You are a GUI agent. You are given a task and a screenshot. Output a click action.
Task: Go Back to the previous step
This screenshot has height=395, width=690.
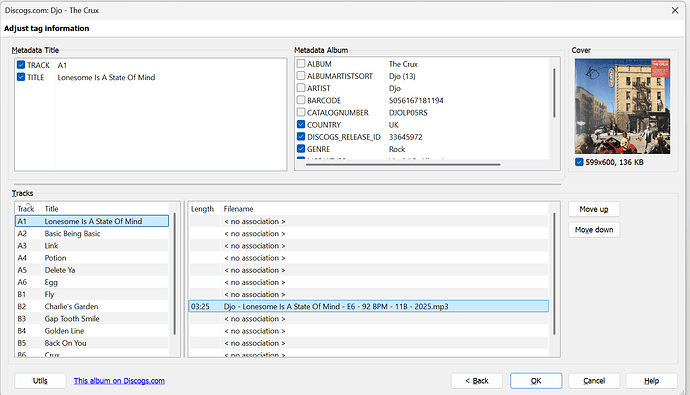[477, 381]
